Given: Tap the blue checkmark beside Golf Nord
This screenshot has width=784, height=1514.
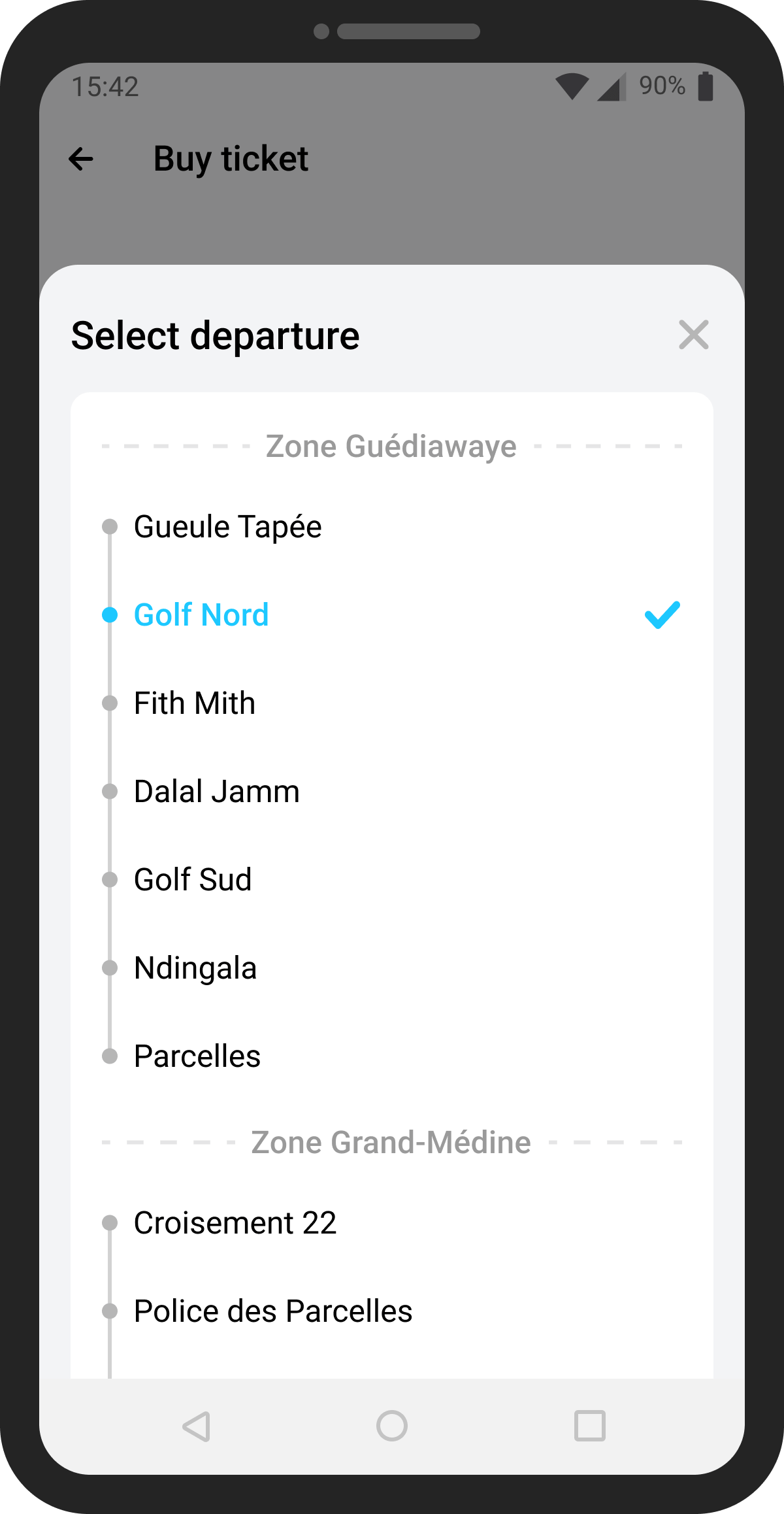Looking at the screenshot, I should pyautogui.click(x=662, y=615).
